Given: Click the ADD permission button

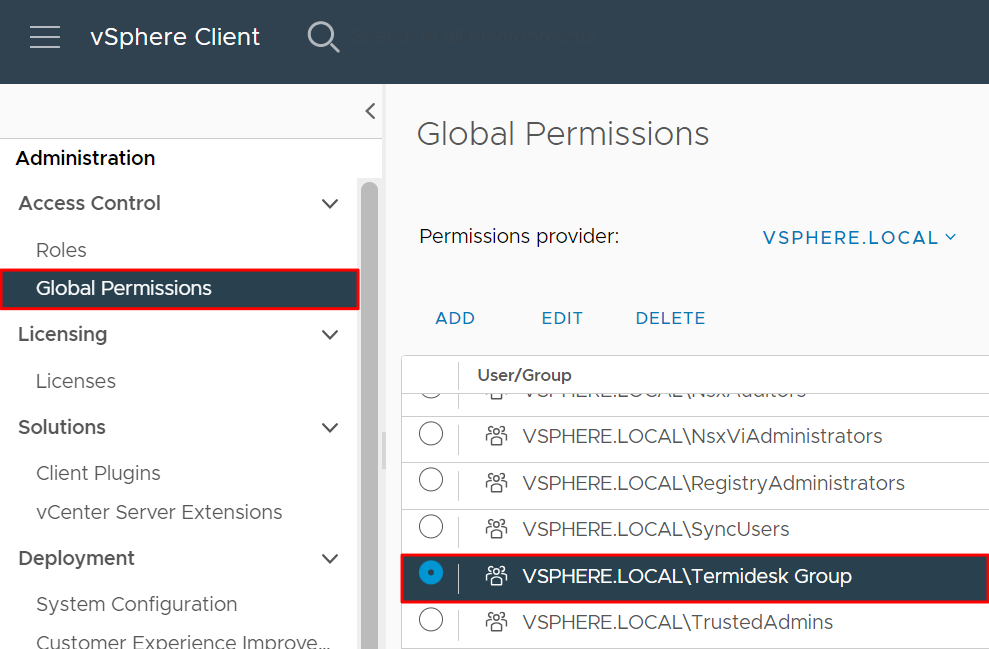Looking at the screenshot, I should (455, 318).
